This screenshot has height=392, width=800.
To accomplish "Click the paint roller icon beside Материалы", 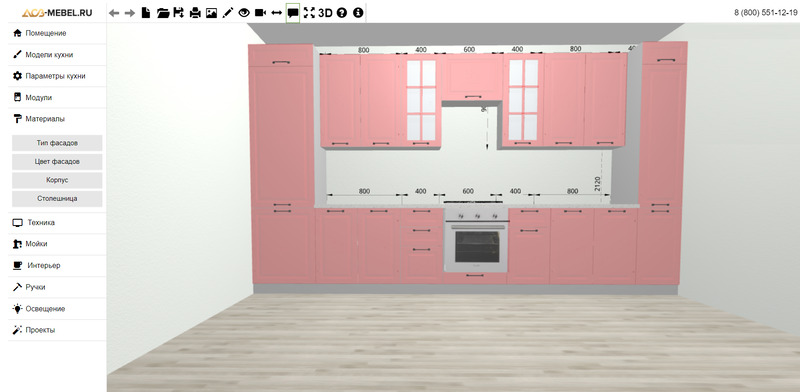I will (17, 119).
